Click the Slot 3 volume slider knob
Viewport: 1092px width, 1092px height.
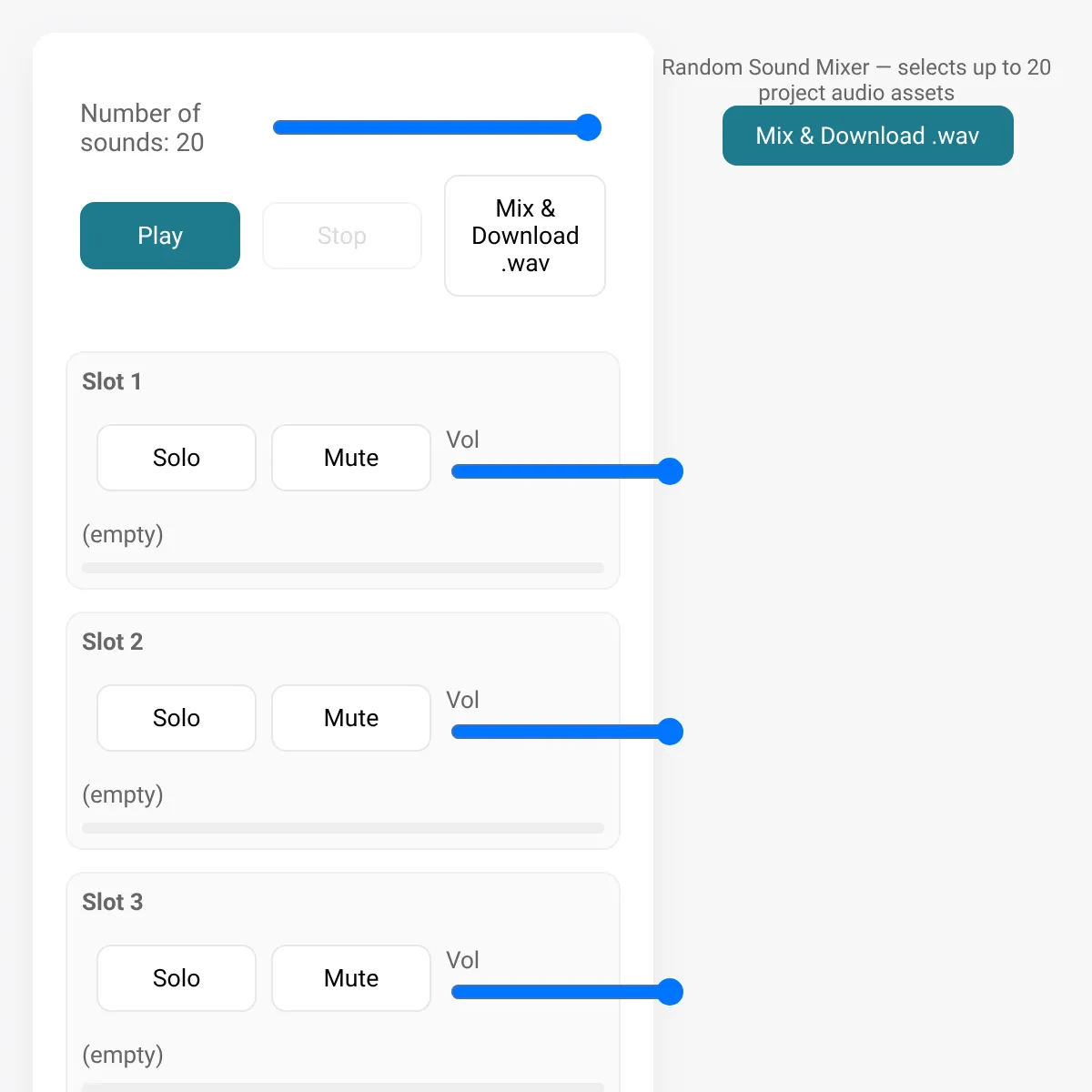(x=670, y=992)
